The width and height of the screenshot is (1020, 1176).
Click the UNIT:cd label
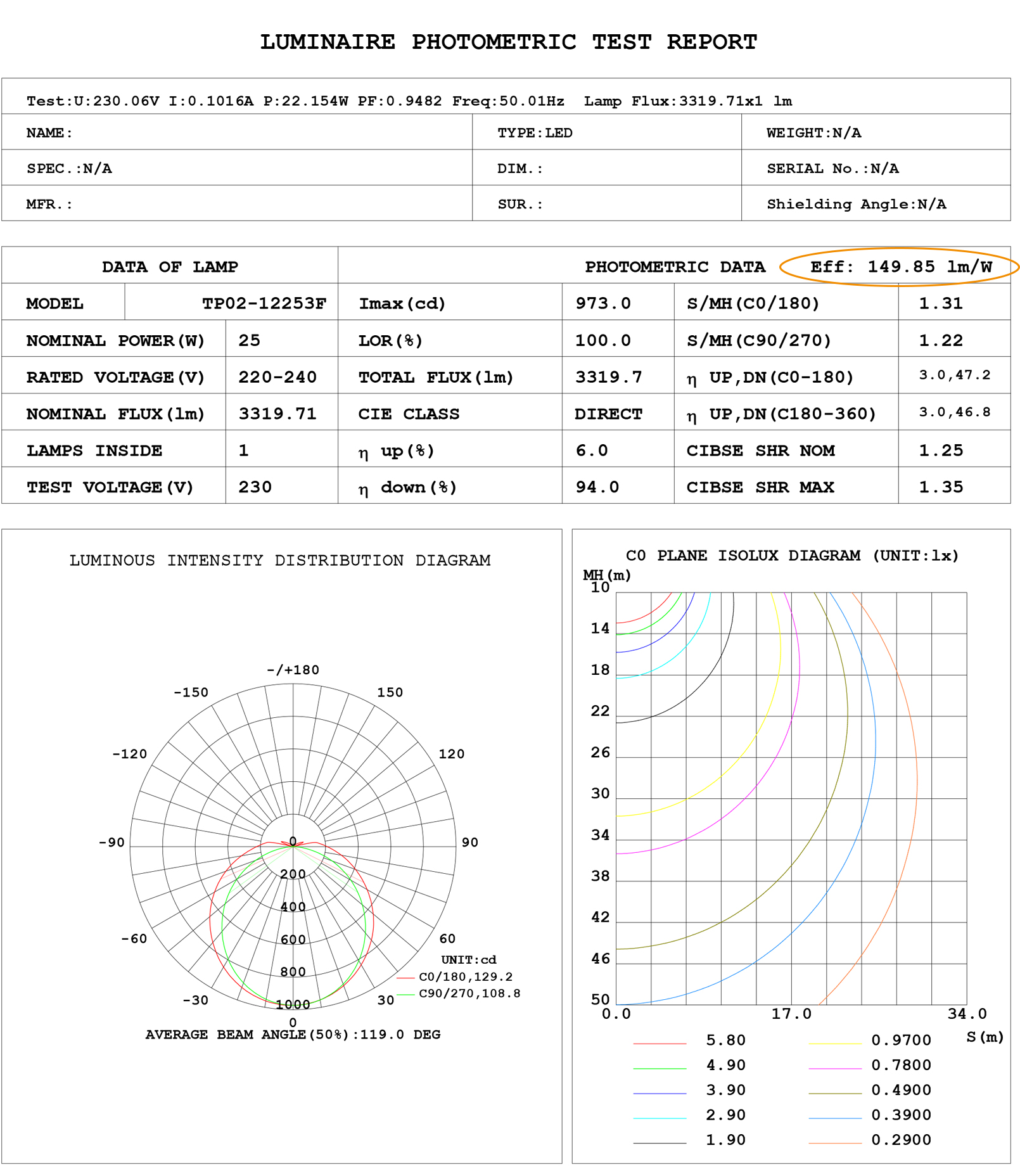(x=469, y=960)
